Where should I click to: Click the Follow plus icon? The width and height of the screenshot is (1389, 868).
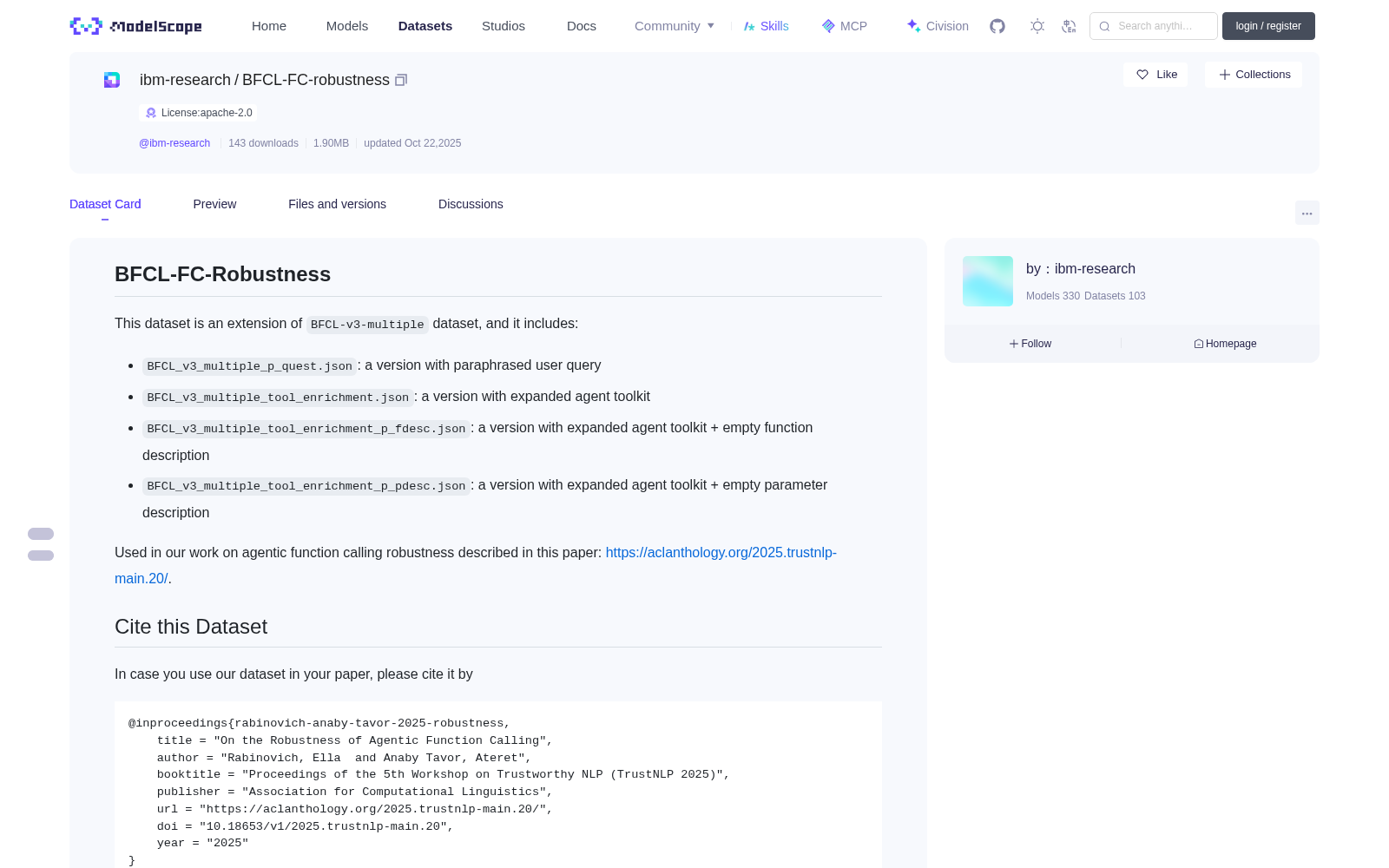point(1014,344)
